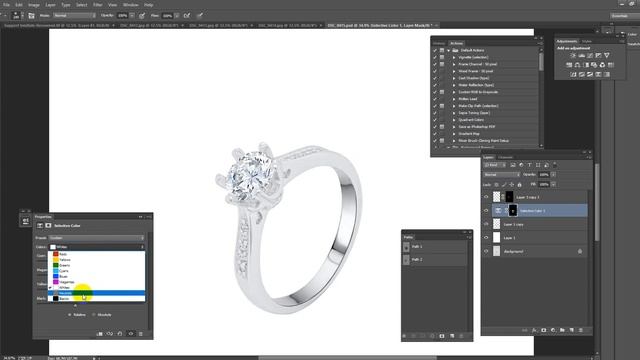The image size is (640, 360).
Task: Add mask icon in Paths panel
Action: [x=442, y=336]
